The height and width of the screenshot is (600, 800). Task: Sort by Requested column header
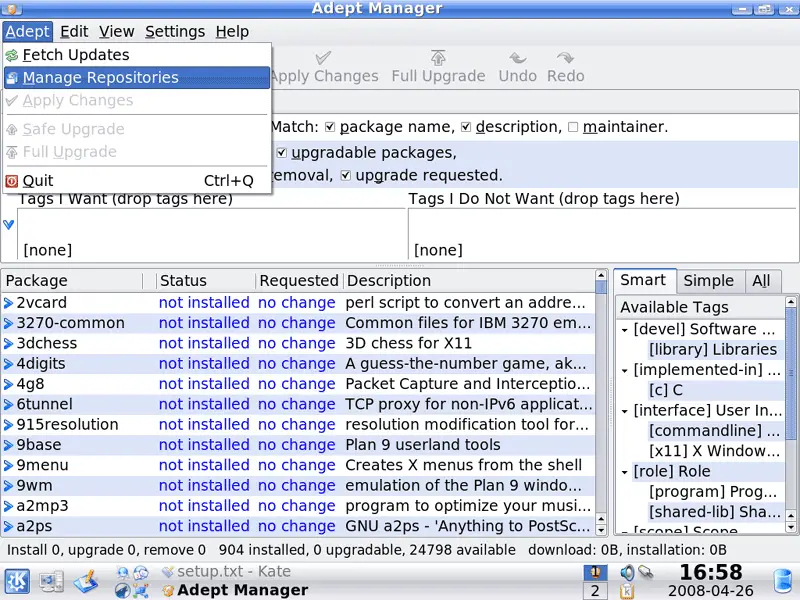(298, 281)
